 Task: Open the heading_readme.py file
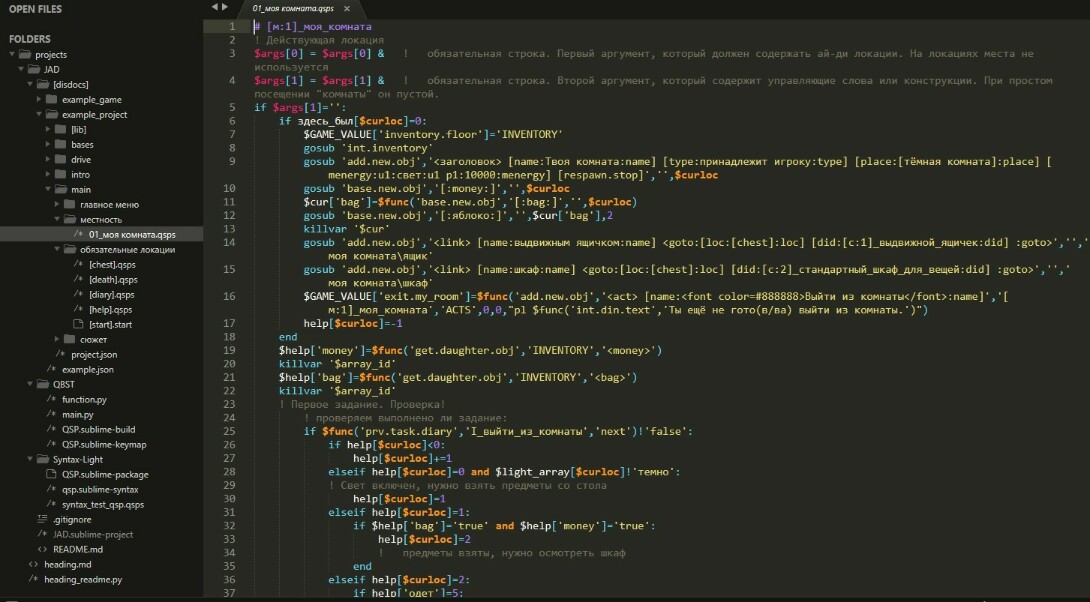point(83,579)
